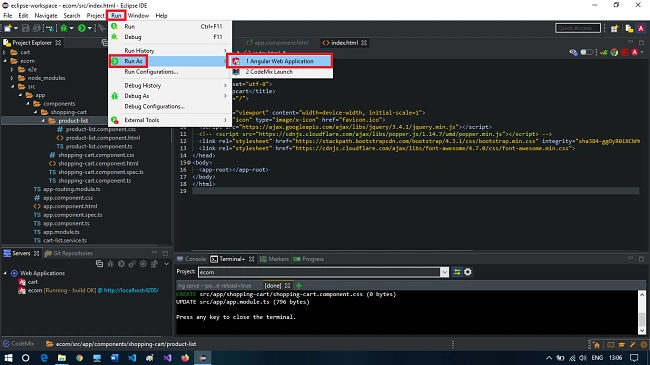Click the Quick Access search field
Image resolution: width=650 pixels, height=365 pixels.
point(578,28)
